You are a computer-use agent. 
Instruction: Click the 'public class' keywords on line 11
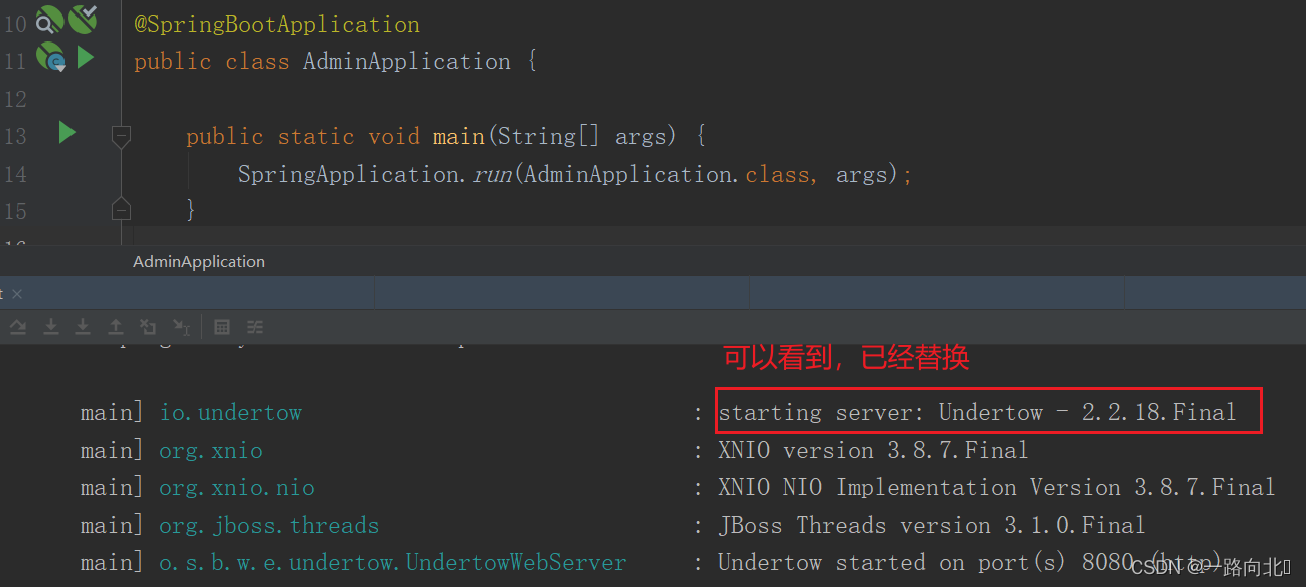(212, 61)
